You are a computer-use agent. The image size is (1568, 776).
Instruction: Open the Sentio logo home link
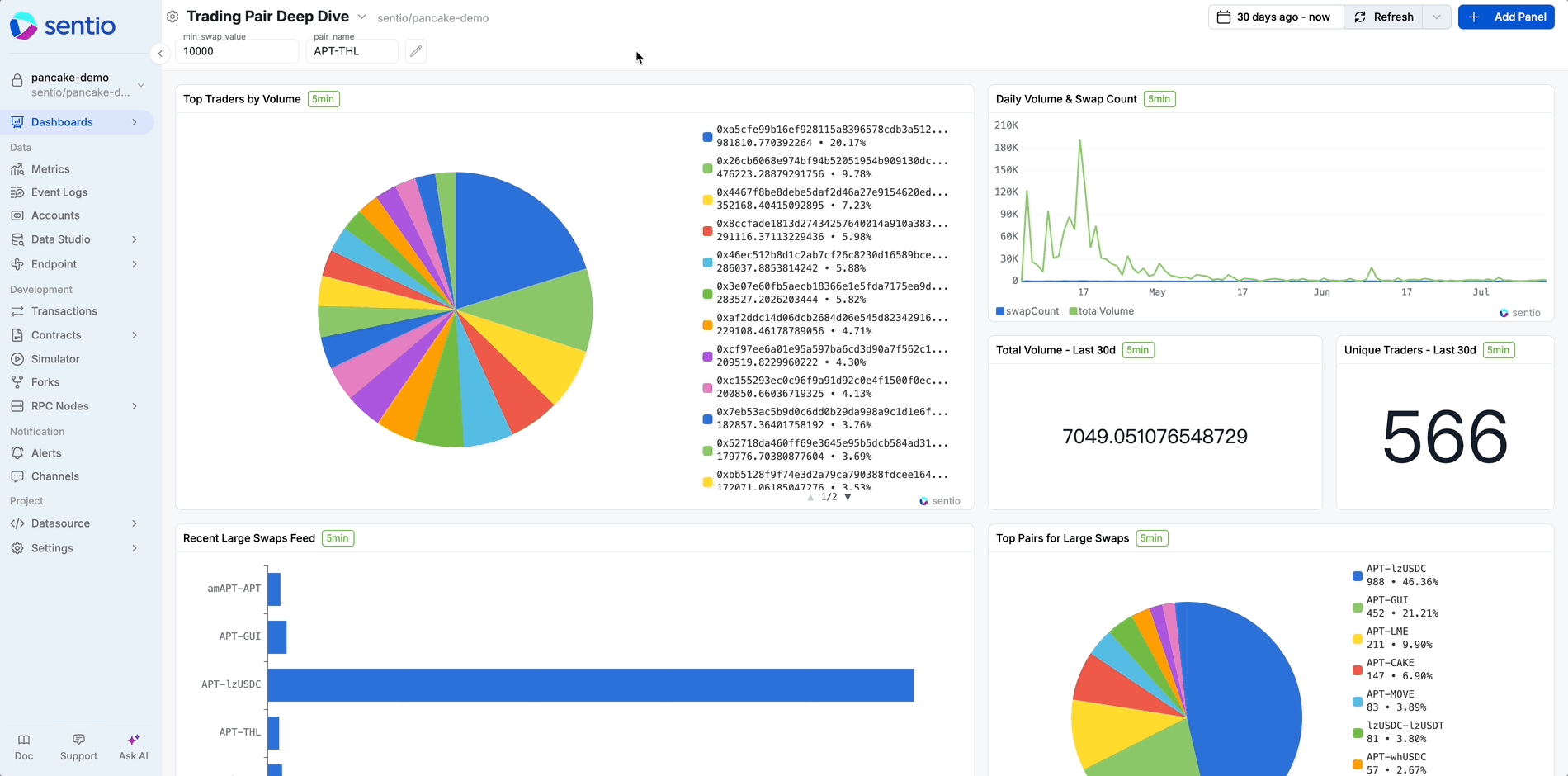click(x=63, y=26)
